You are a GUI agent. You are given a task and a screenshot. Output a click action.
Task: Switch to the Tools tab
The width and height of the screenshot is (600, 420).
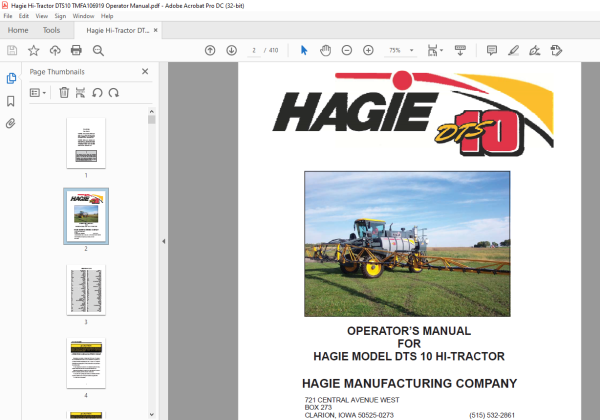(x=51, y=30)
